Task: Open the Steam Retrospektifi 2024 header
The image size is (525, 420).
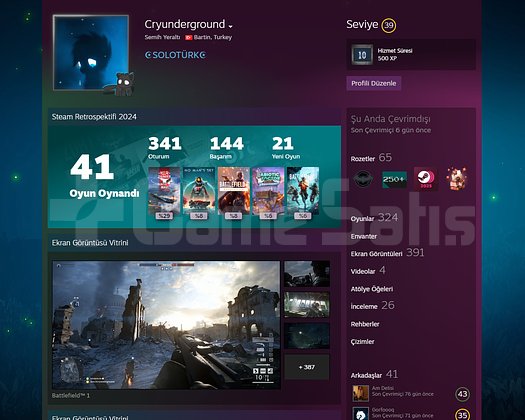Action: coord(94,117)
